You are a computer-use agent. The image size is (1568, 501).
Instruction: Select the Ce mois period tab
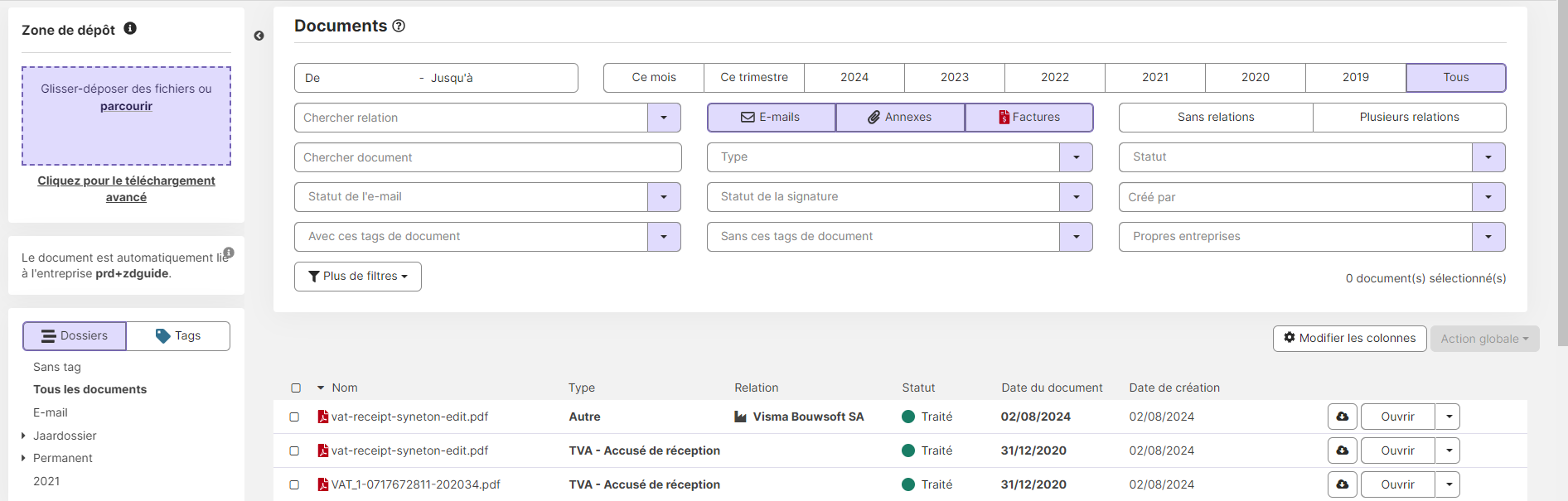[654, 77]
